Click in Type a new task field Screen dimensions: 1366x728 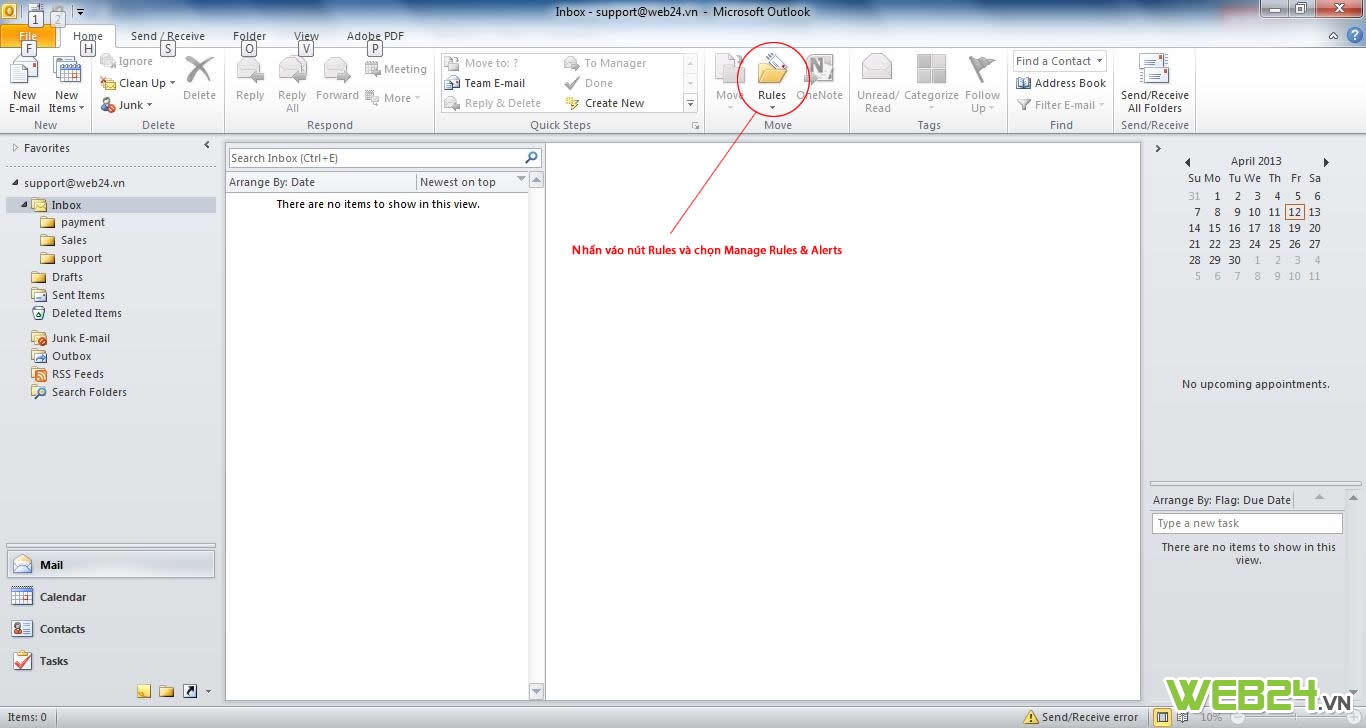click(x=1247, y=523)
